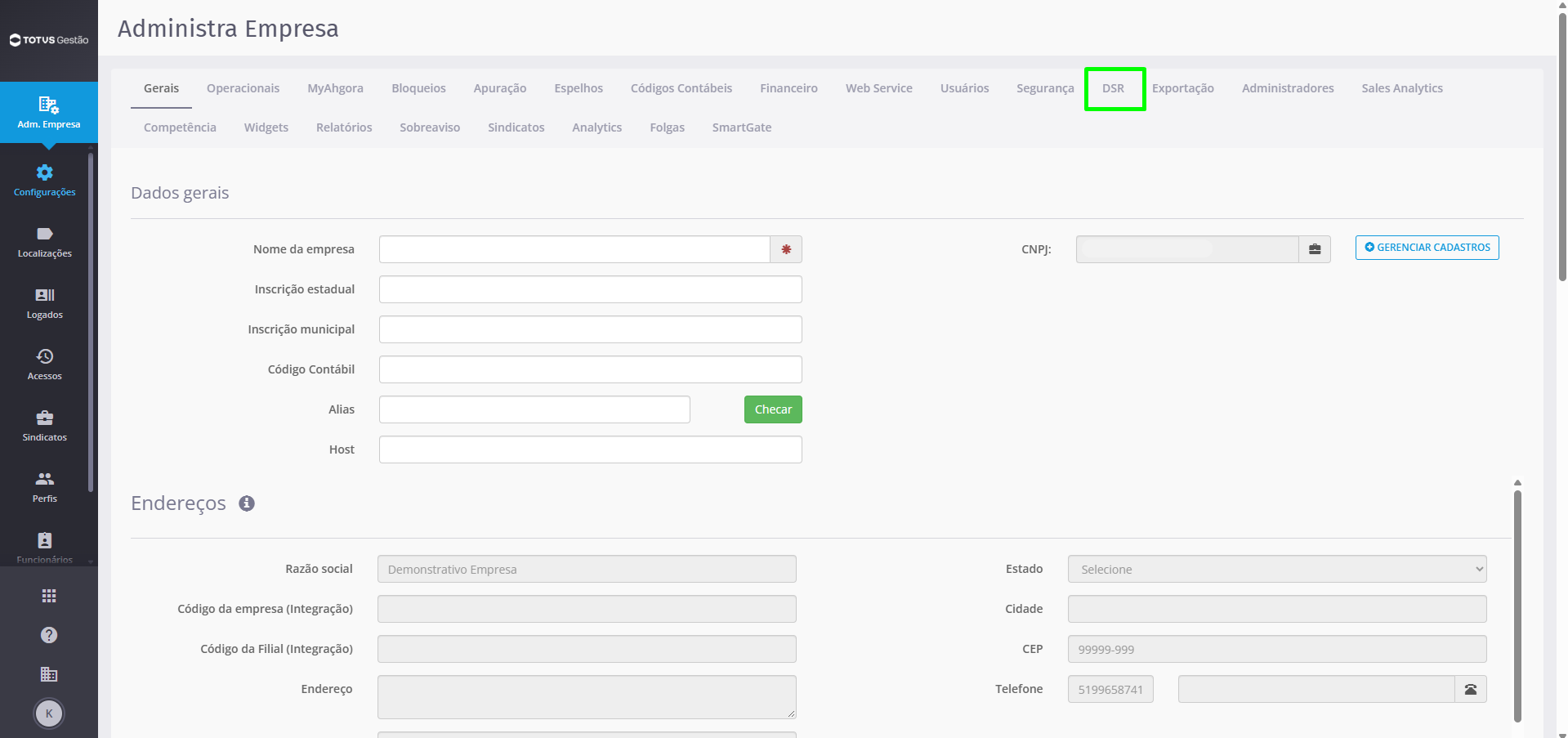Click the Razão social field
The image size is (1568, 738).
[x=587, y=569]
